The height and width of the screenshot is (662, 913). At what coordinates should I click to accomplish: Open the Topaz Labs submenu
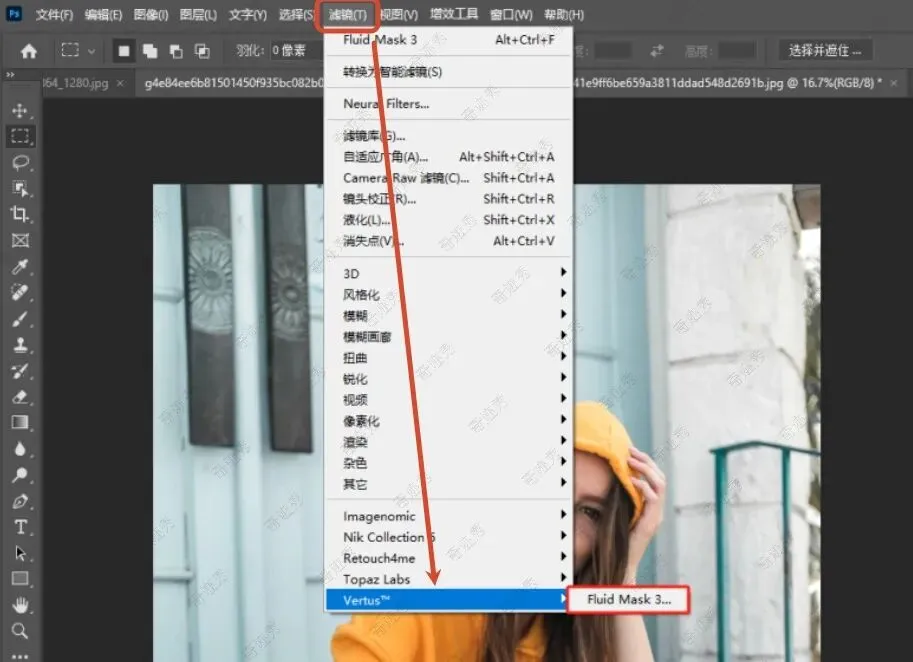447,579
